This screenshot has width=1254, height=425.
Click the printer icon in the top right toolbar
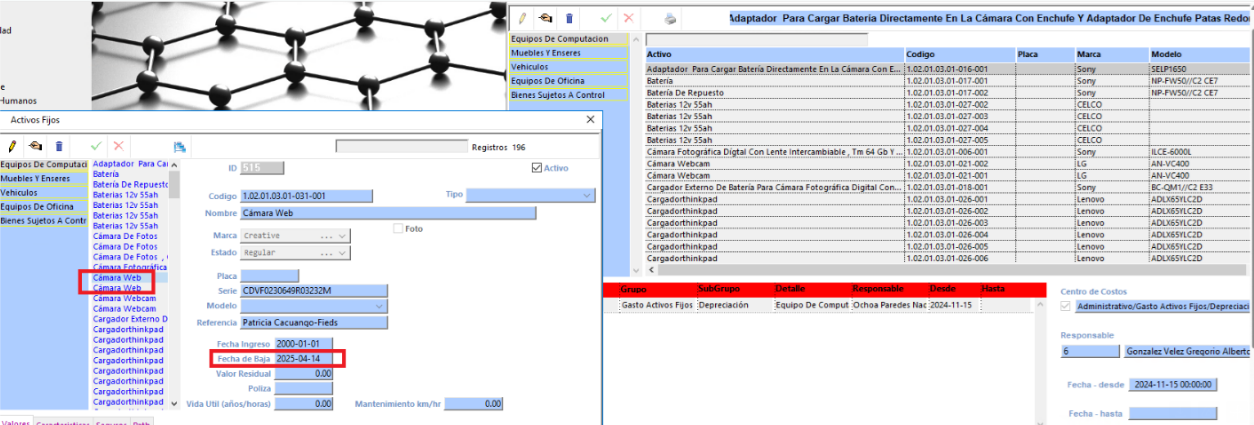tap(671, 18)
